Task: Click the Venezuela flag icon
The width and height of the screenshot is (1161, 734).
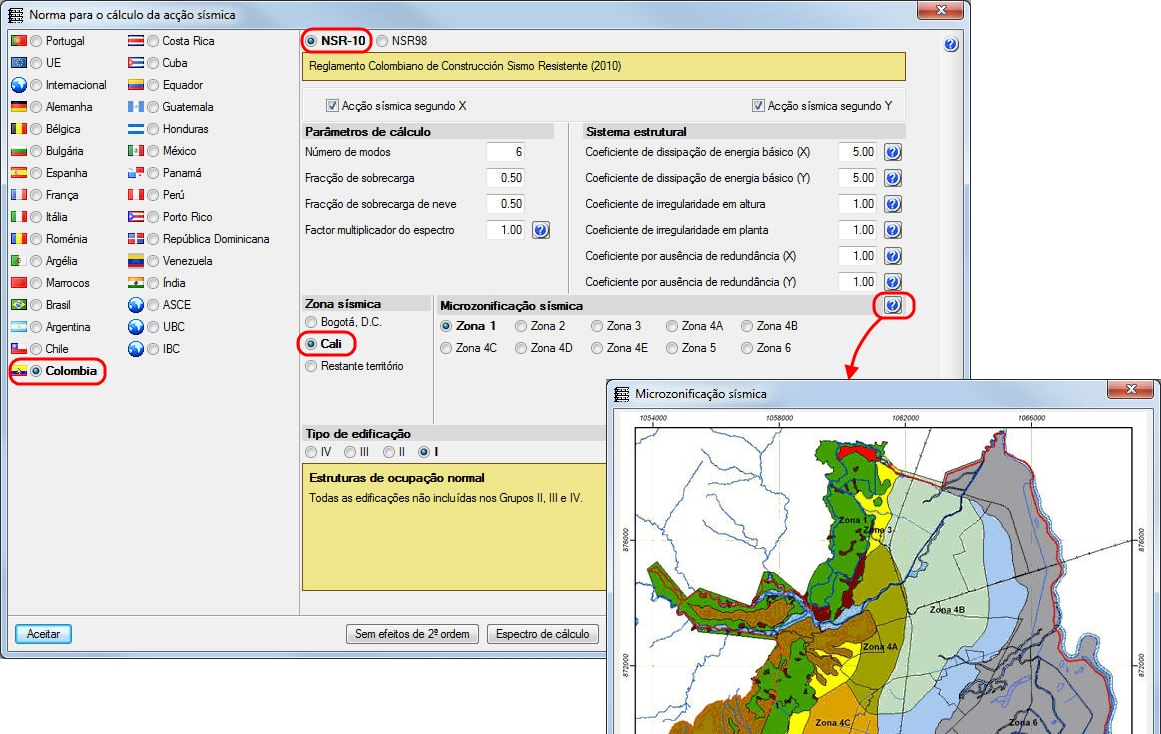Action: pyautogui.click(x=135, y=261)
